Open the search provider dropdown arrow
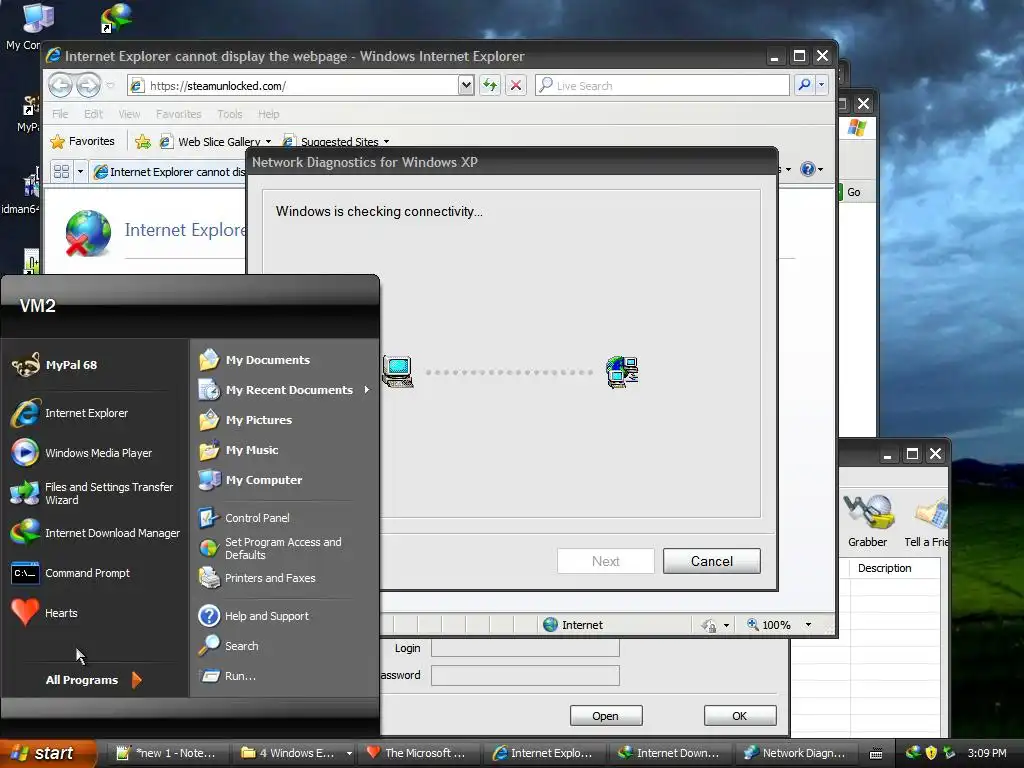 (822, 85)
